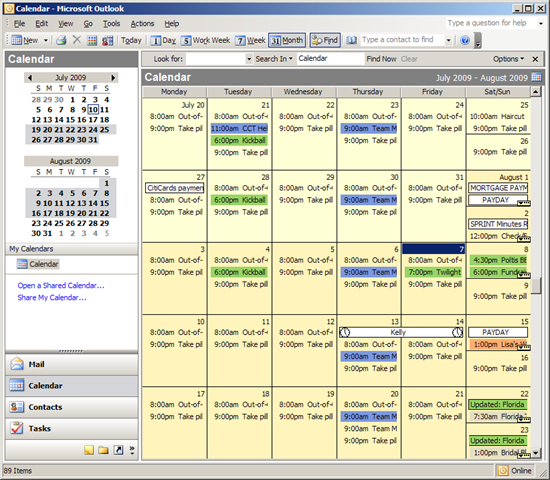Screen dimensions: 550x480
Task: Click the Folder List icon in navigation pane
Action: click(x=103, y=450)
